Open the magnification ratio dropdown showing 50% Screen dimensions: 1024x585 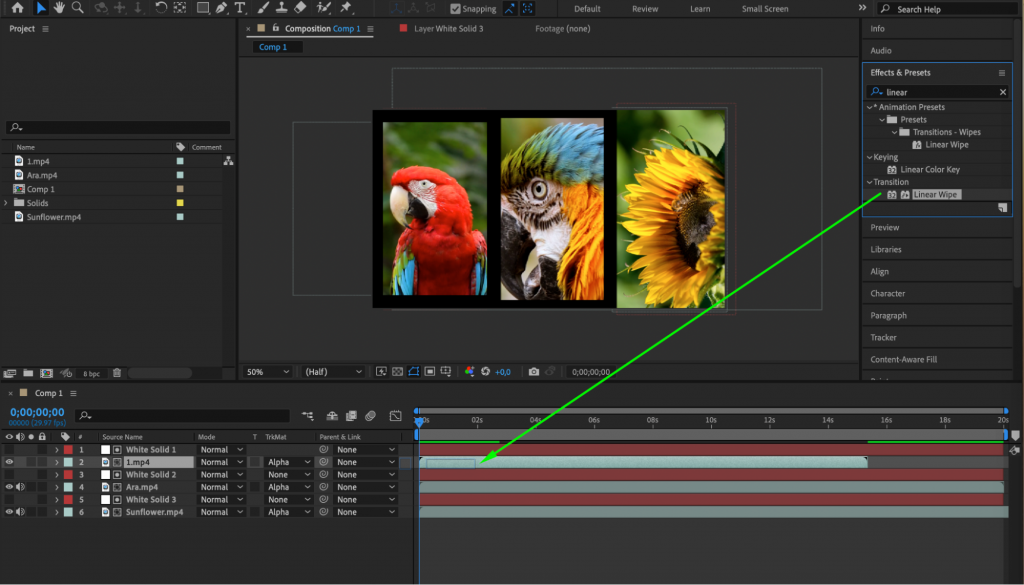(266, 371)
